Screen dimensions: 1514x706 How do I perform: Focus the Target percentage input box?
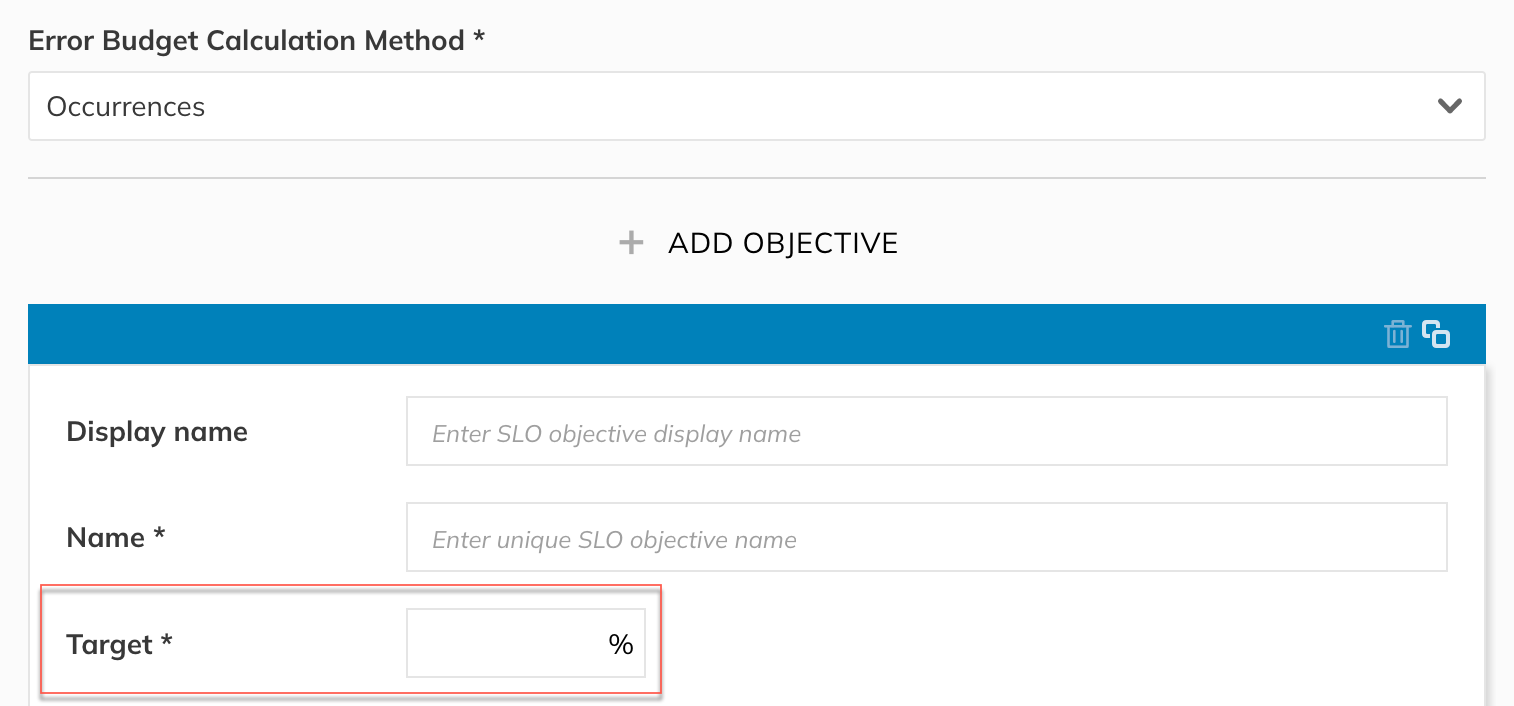point(526,643)
